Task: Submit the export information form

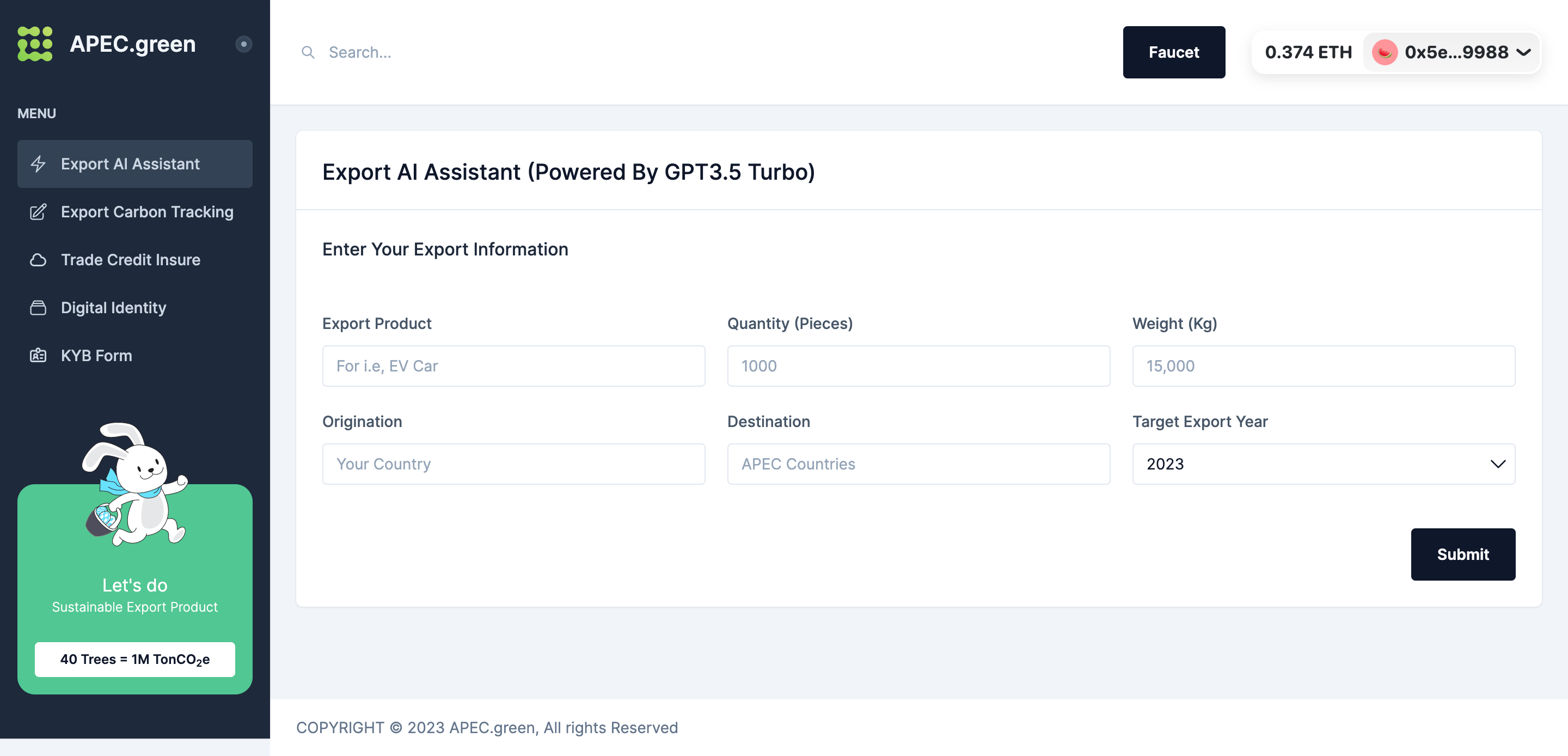Action: click(x=1462, y=554)
